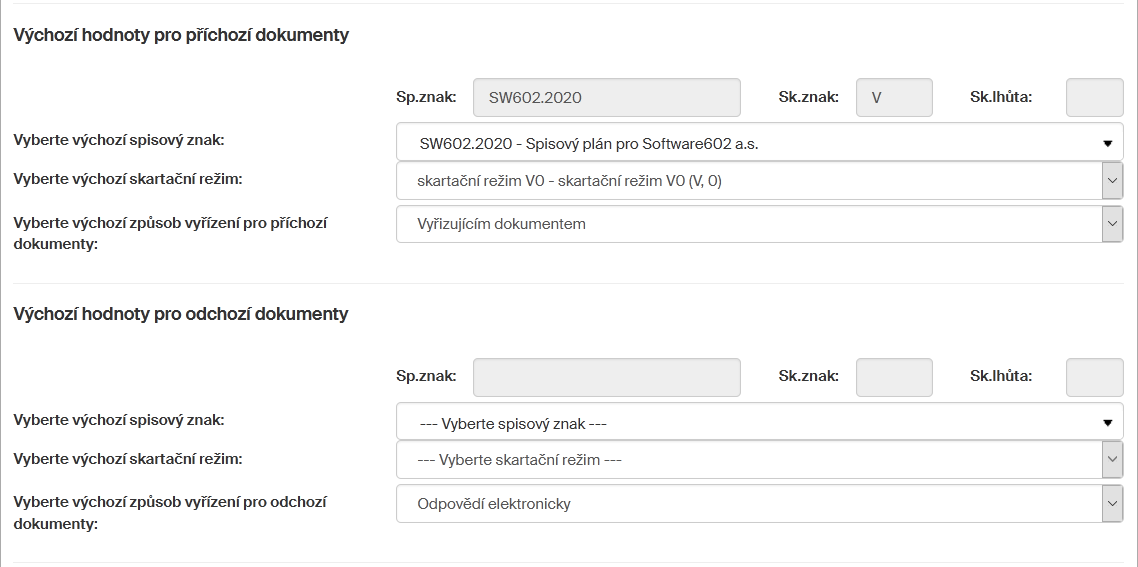Image resolution: width=1138 pixels, height=567 pixels.
Task: Click incoming 'Vyberte výchozí spisový znak' label
Action: click(118, 140)
